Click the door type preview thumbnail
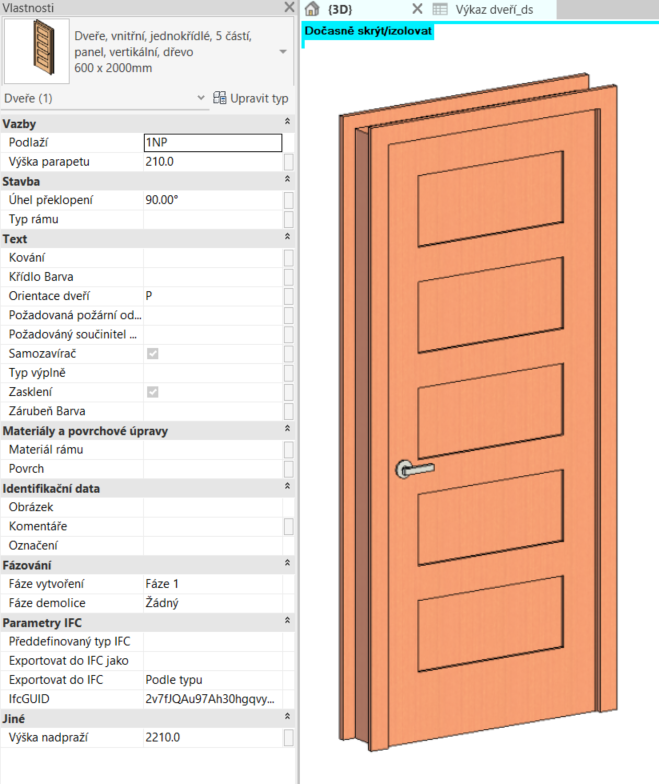Screen dimensions: 659x784 click(36, 51)
